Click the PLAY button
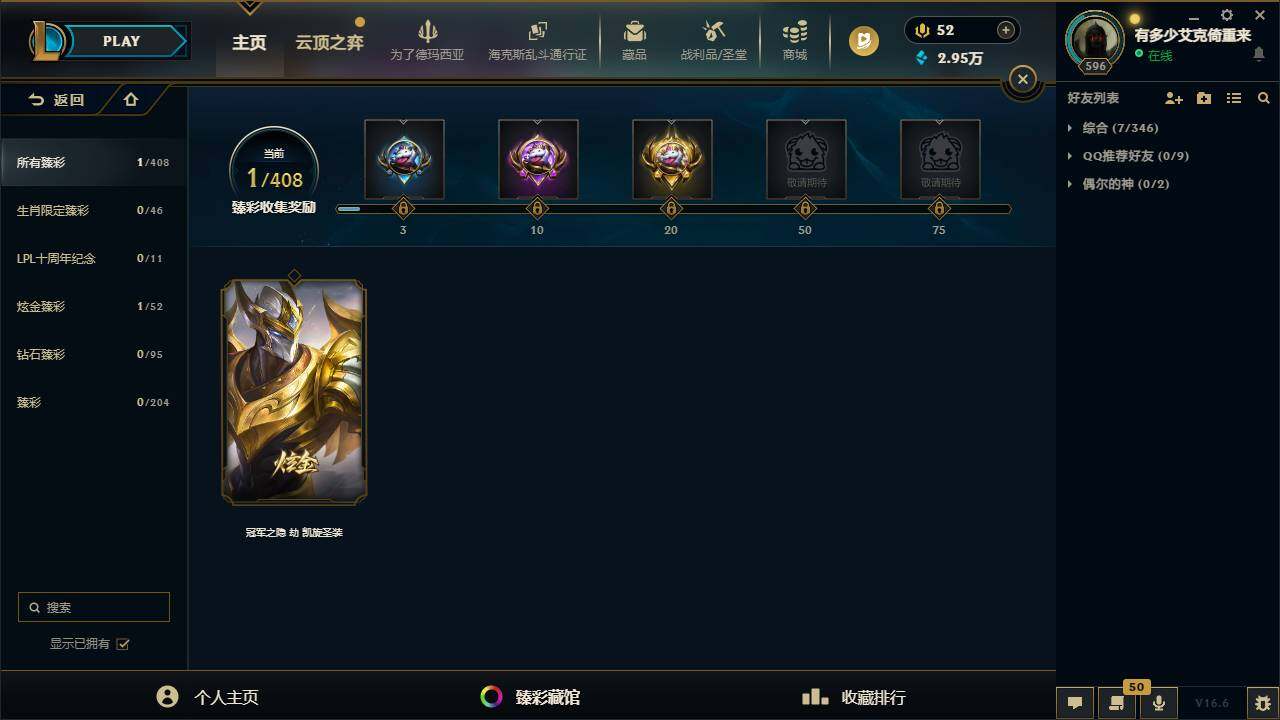1280x720 pixels. [x=121, y=41]
